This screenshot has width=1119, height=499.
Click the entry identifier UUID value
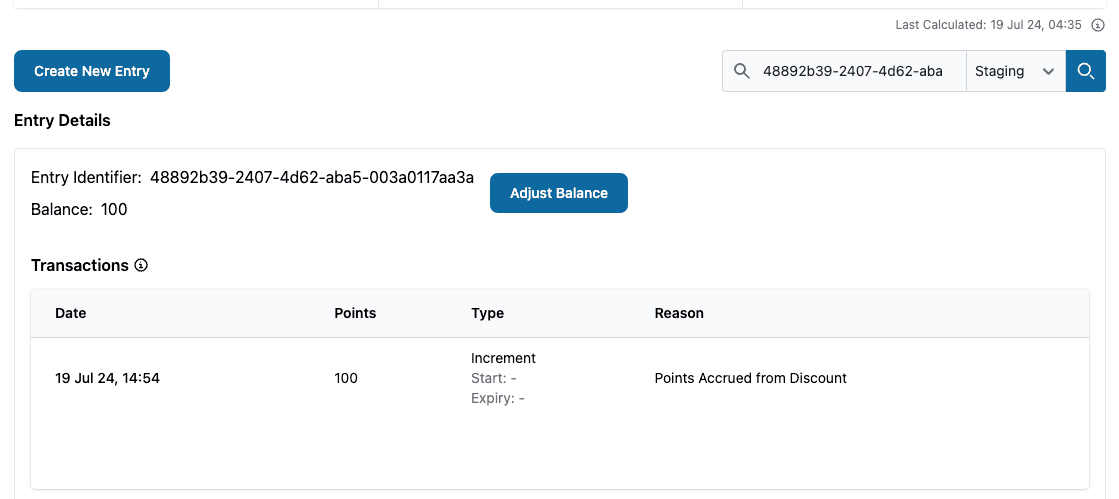coord(312,178)
